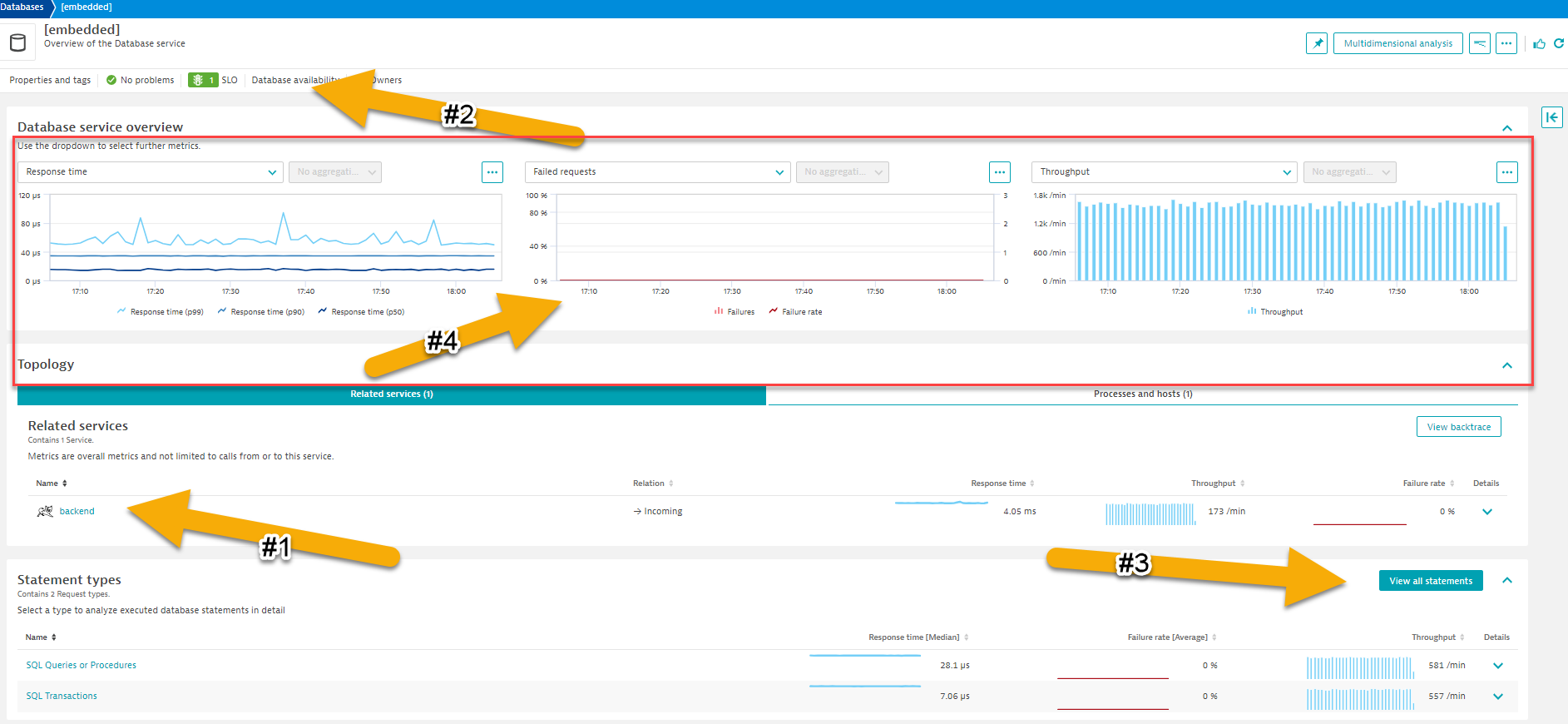Open the Failed requests metric dropdown
This screenshot has height=724, width=1568.
(x=657, y=172)
